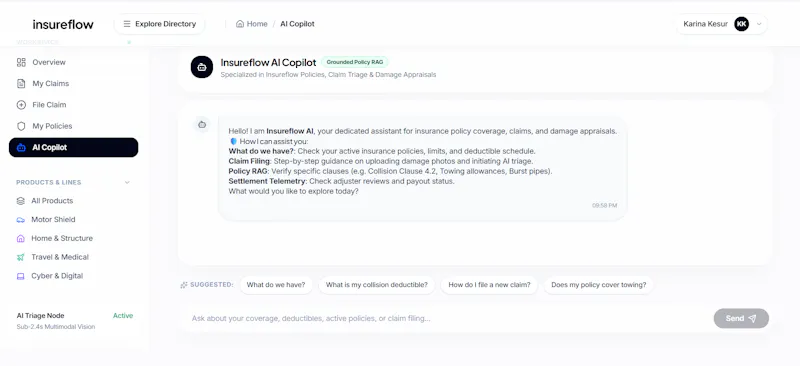The height and width of the screenshot is (366, 800).
Task: Click the 'Settlement Telemetry' line in message
Action: pyautogui.click(x=341, y=181)
